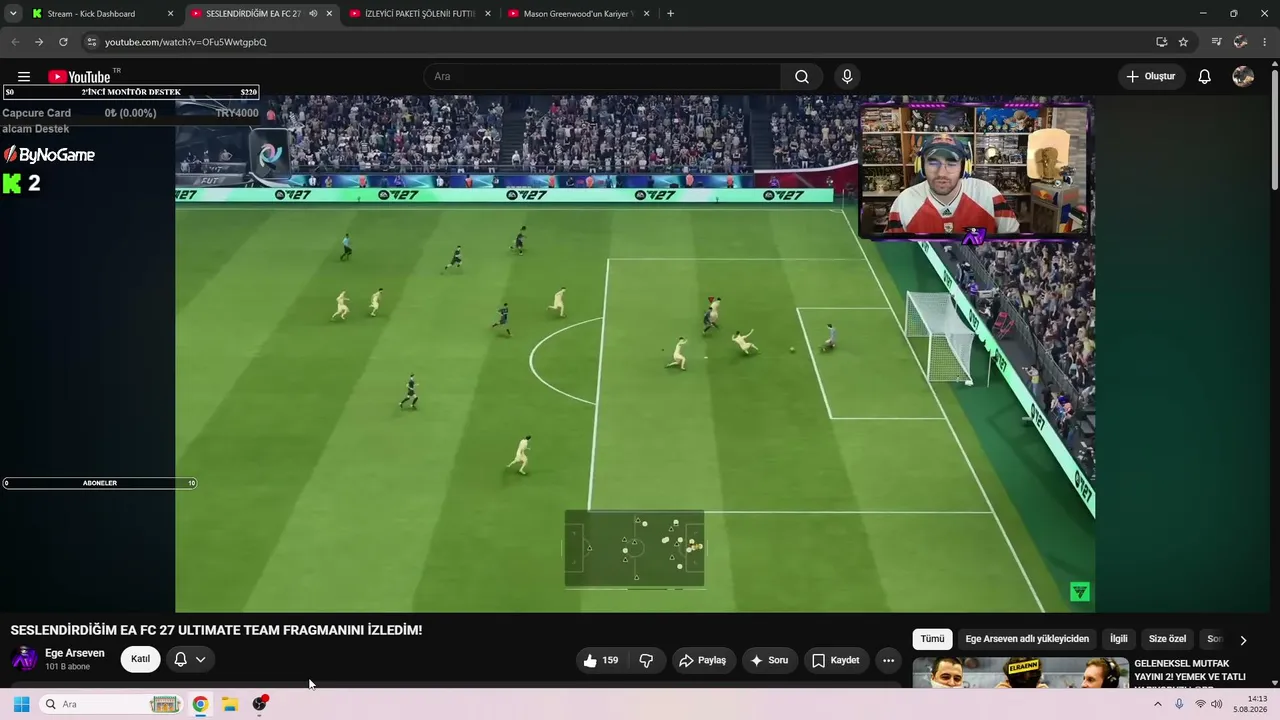Show more filter chips with arrow
The width and height of the screenshot is (1280, 720).
(x=1243, y=640)
